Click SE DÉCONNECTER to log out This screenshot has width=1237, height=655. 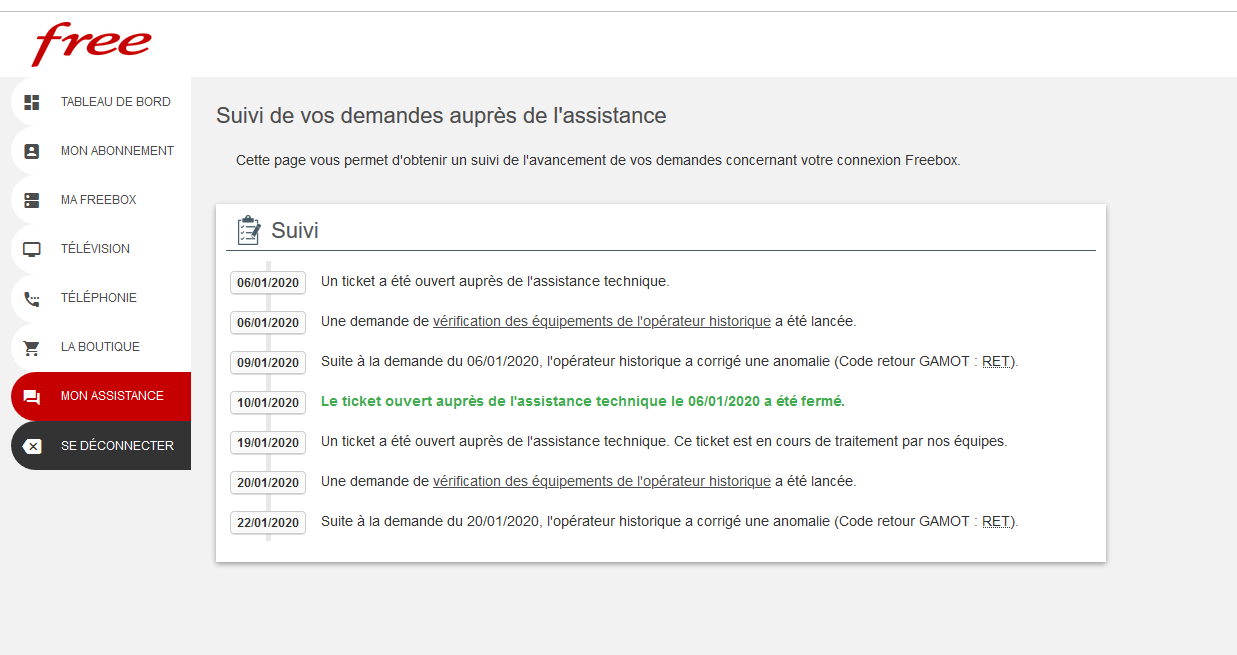click(101, 446)
